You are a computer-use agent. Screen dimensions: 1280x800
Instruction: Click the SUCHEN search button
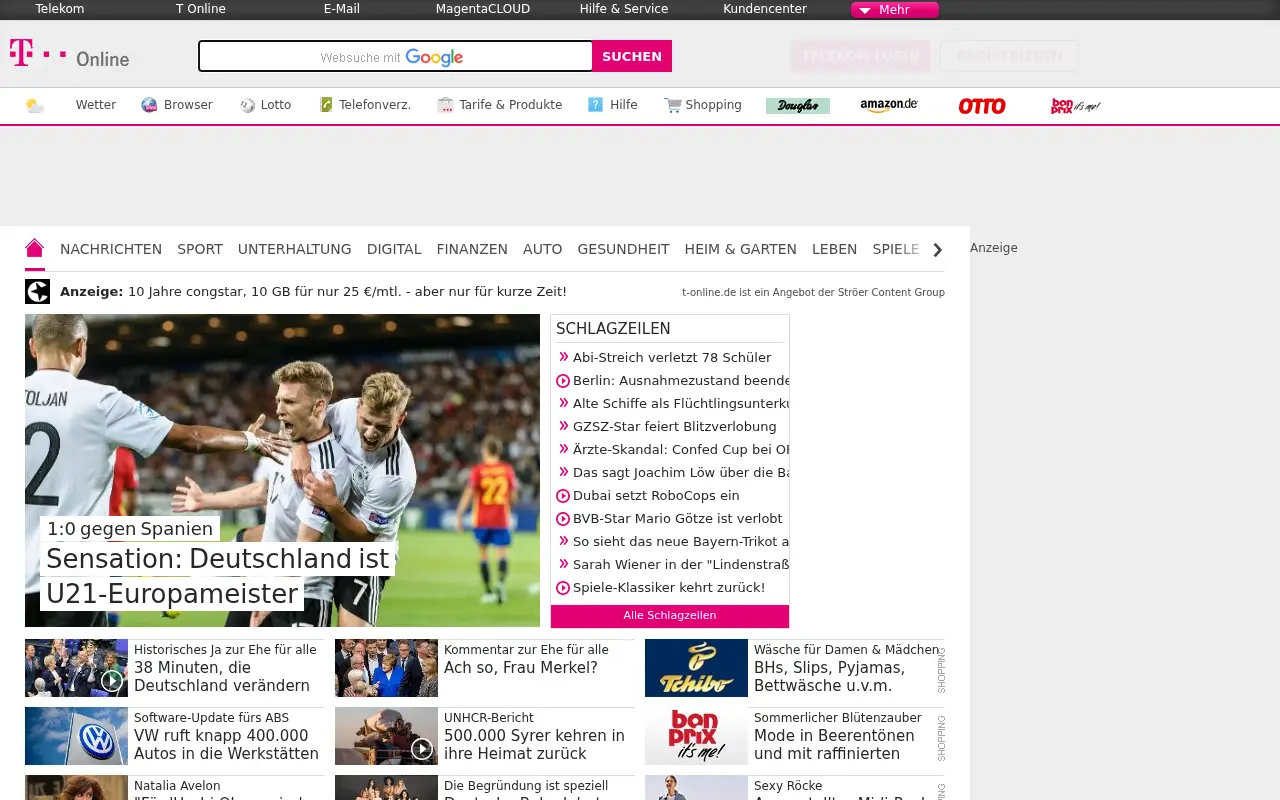pos(632,56)
